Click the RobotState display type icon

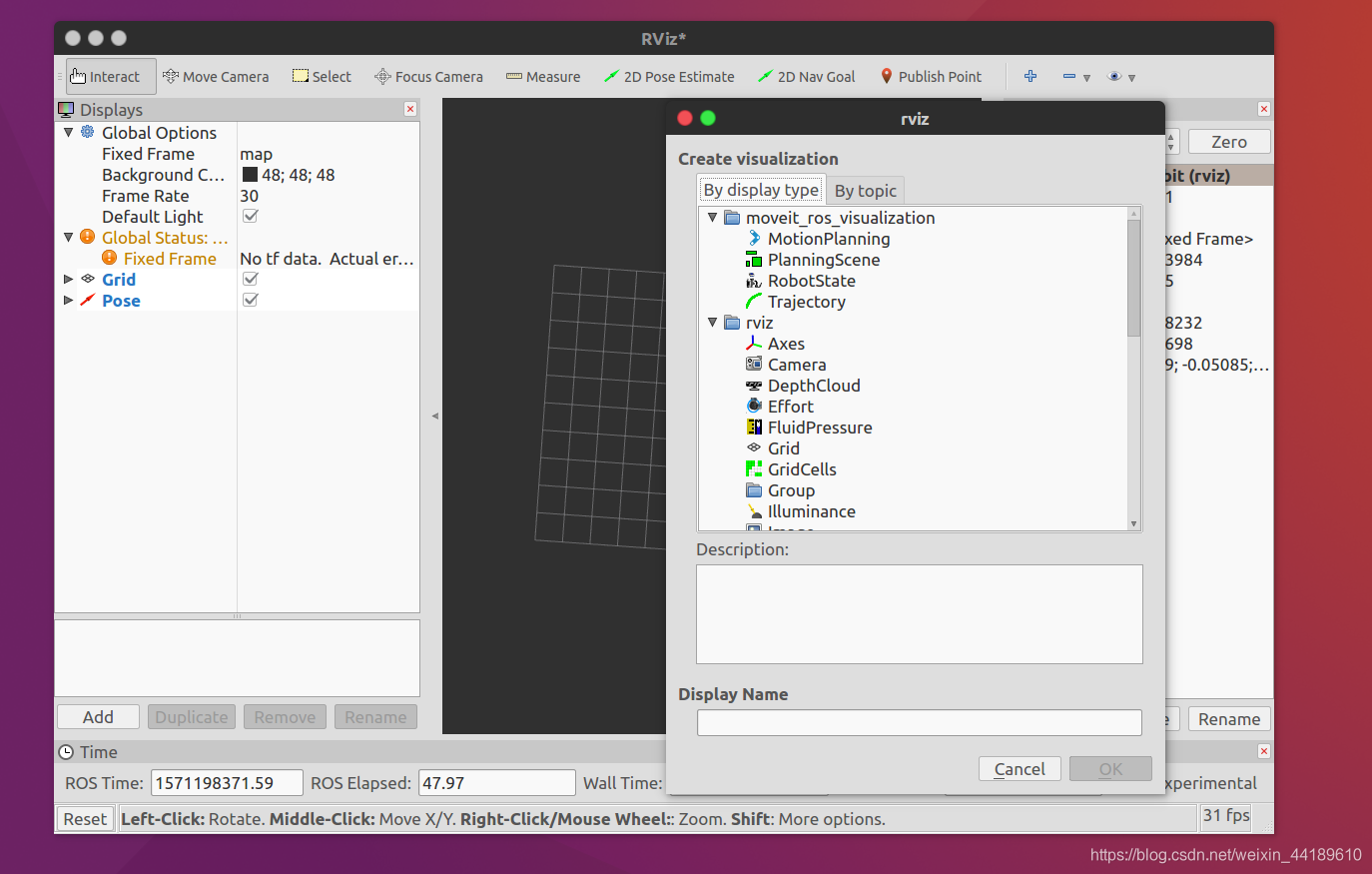click(754, 281)
